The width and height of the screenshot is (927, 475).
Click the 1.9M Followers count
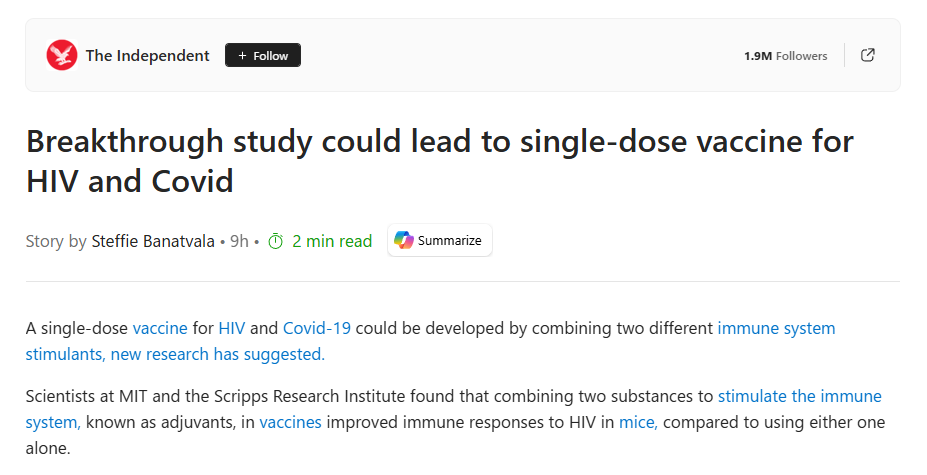tap(785, 56)
